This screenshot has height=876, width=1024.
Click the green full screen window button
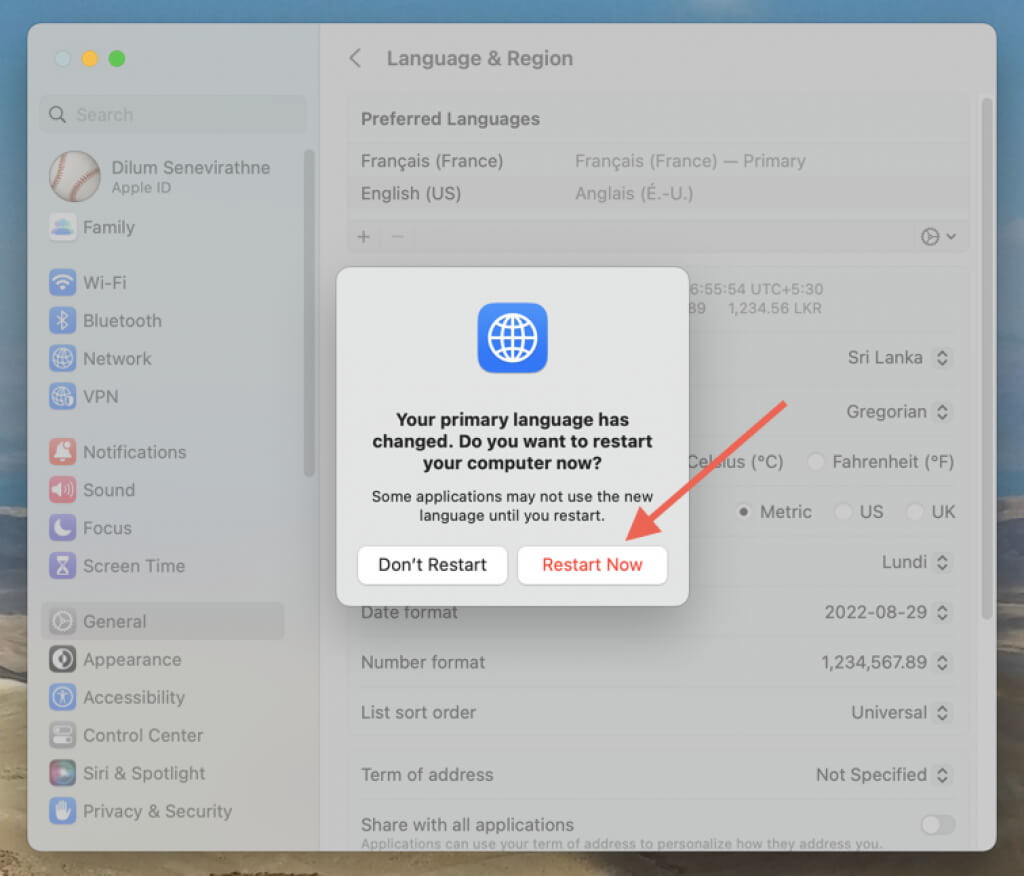(x=117, y=59)
